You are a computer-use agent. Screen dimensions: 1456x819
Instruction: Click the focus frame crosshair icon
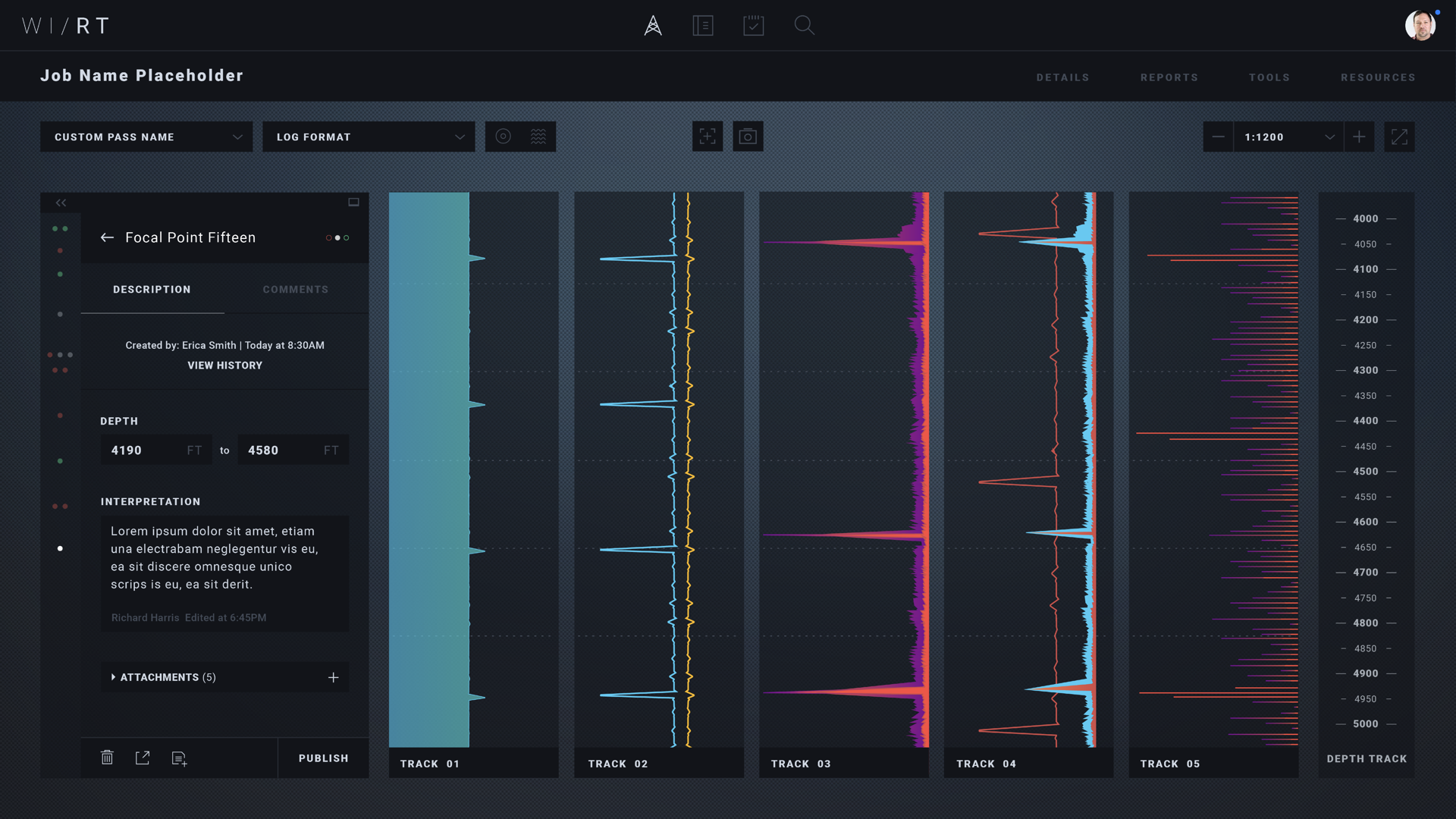click(x=708, y=136)
